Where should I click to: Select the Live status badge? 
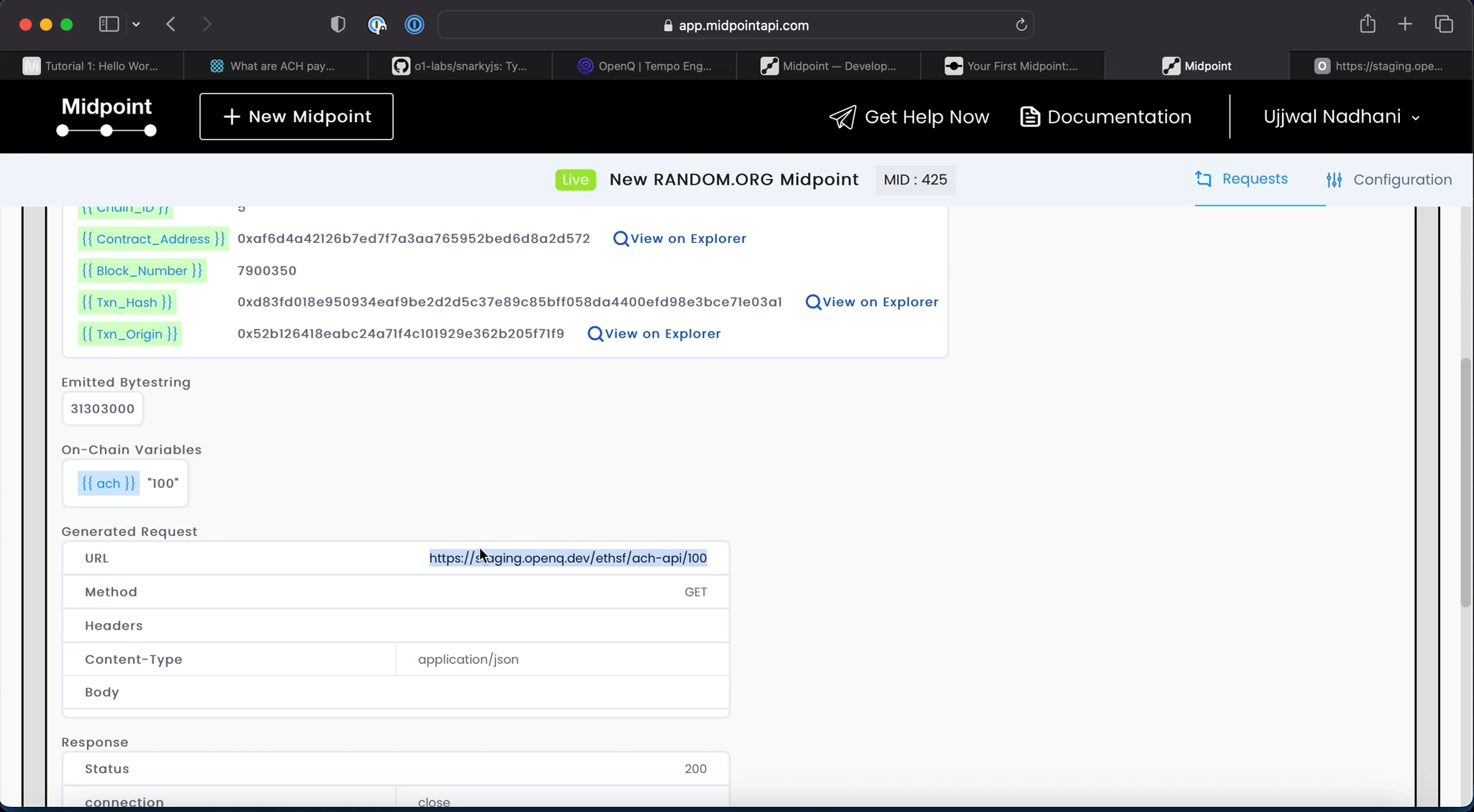click(575, 180)
